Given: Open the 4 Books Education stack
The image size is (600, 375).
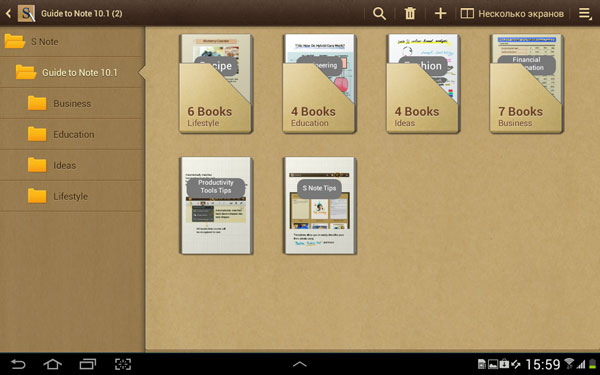Looking at the screenshot, I should tap(320, 84).
